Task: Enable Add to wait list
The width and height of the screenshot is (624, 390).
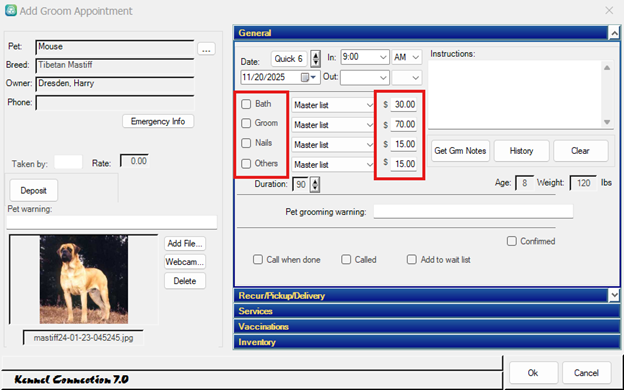Action: click(x=411, y=260)
